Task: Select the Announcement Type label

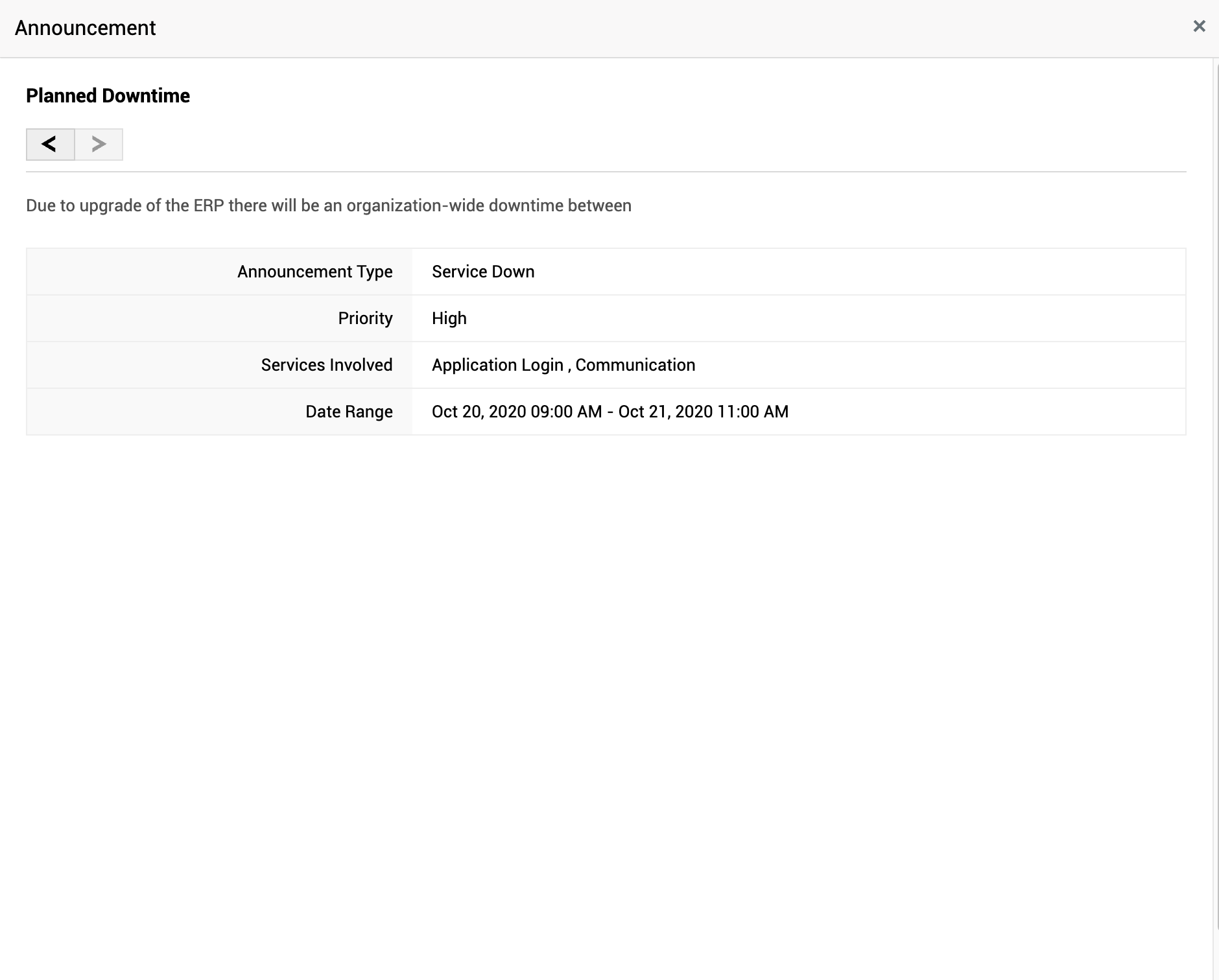Action: pyautogui.click(x=314, y=272)
